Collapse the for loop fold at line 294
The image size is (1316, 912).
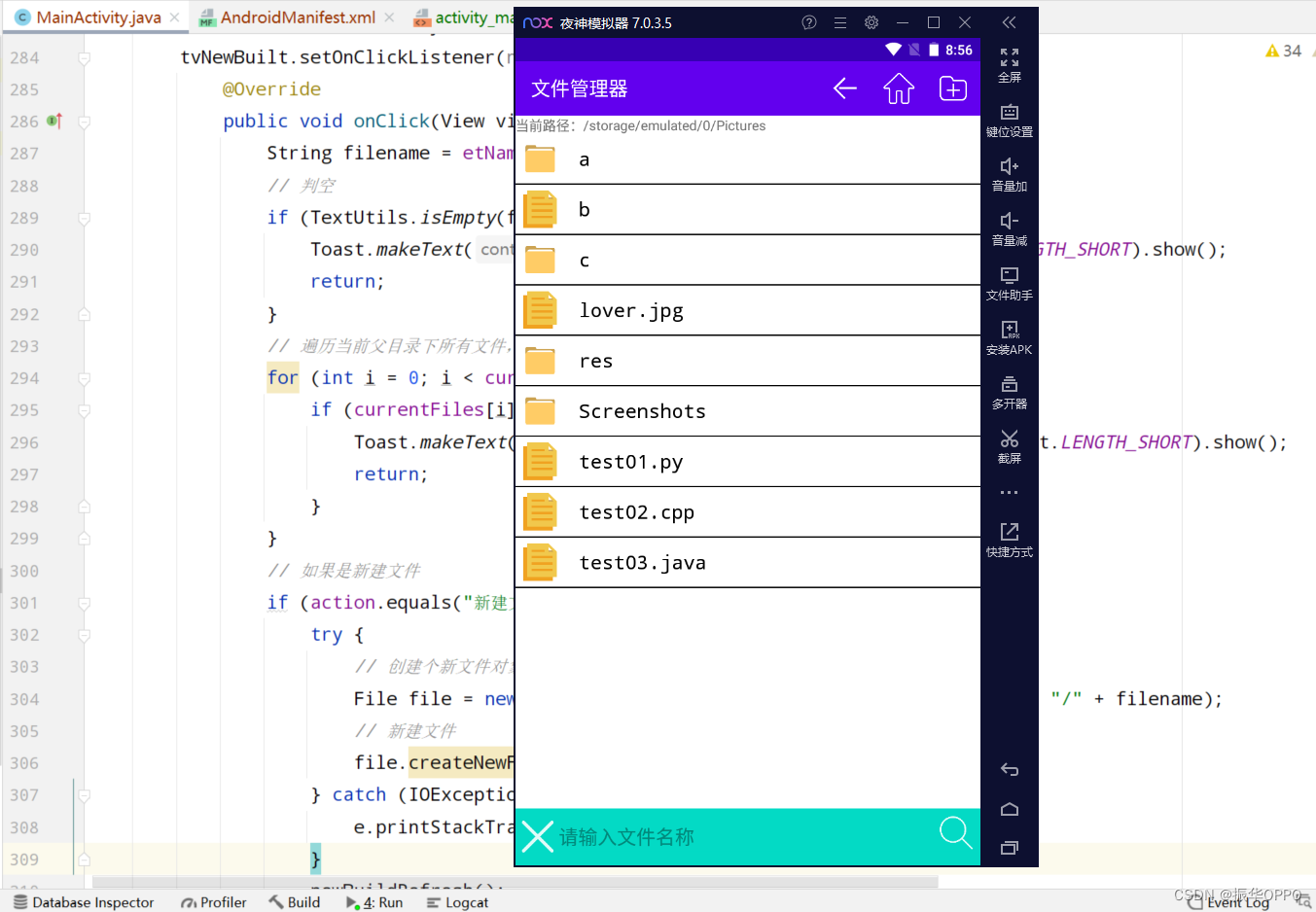85,379
